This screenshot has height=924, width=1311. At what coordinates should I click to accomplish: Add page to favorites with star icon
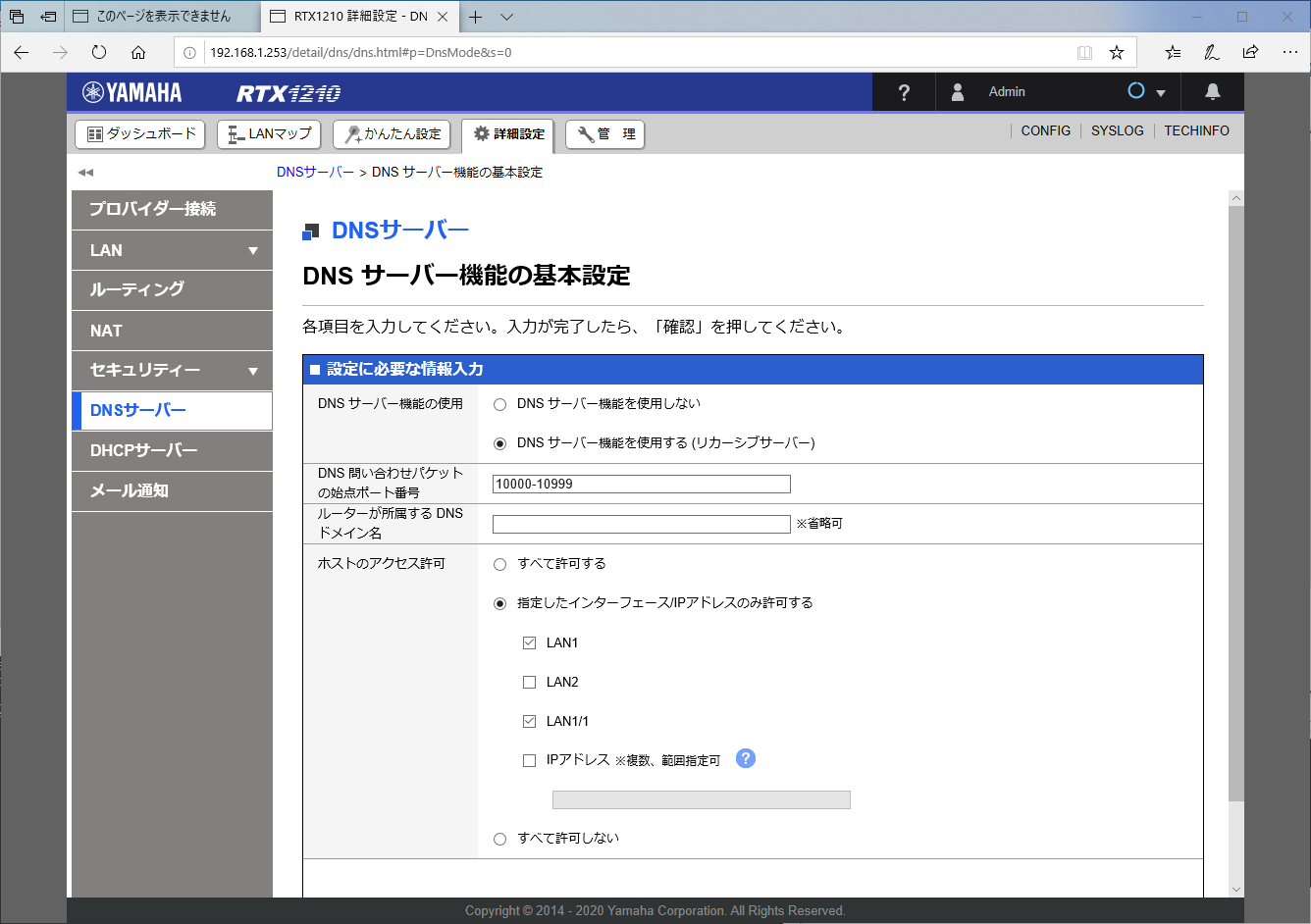pyautogui.click(x=1116, y=52)
